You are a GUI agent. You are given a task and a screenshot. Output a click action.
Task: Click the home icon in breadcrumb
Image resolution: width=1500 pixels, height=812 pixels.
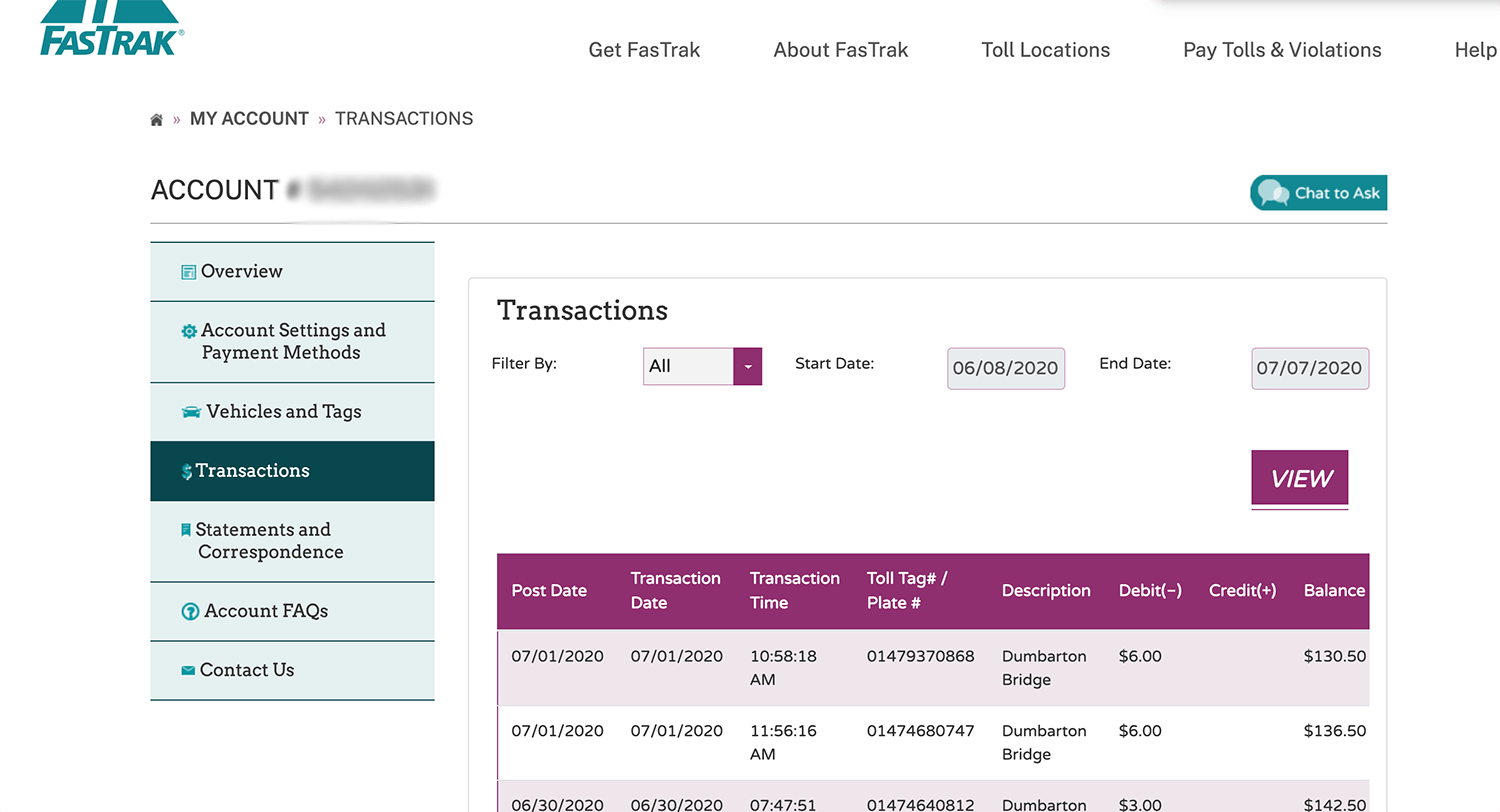point(156,120)
